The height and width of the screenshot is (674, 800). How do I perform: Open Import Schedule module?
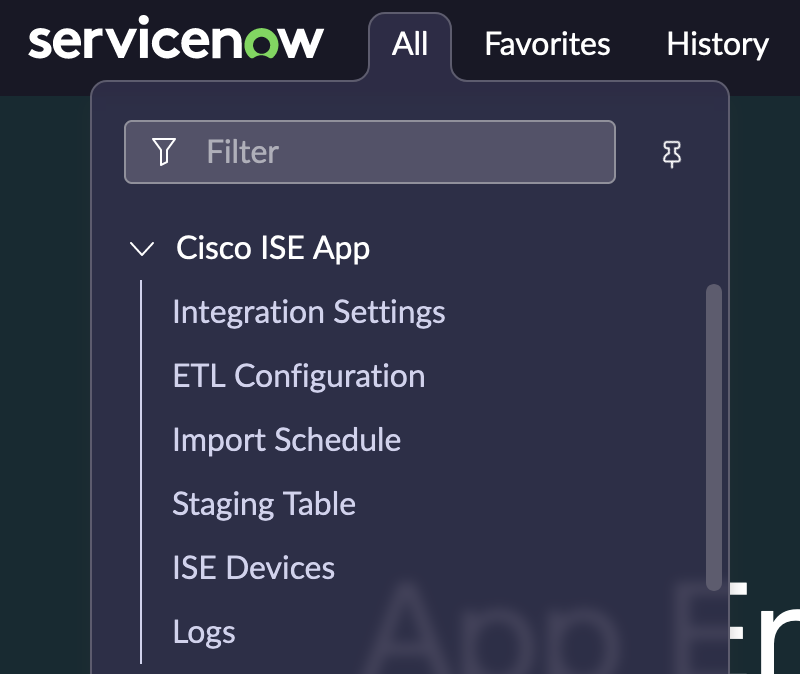[x=287, y=440]
